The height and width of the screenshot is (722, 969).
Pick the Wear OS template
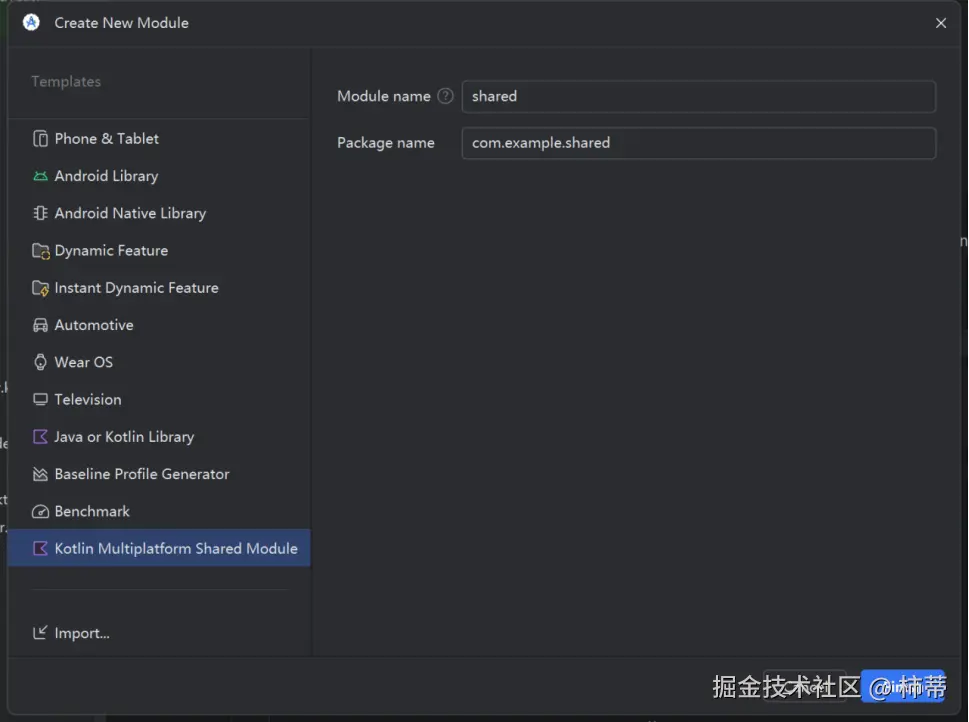tap(84, 362)
